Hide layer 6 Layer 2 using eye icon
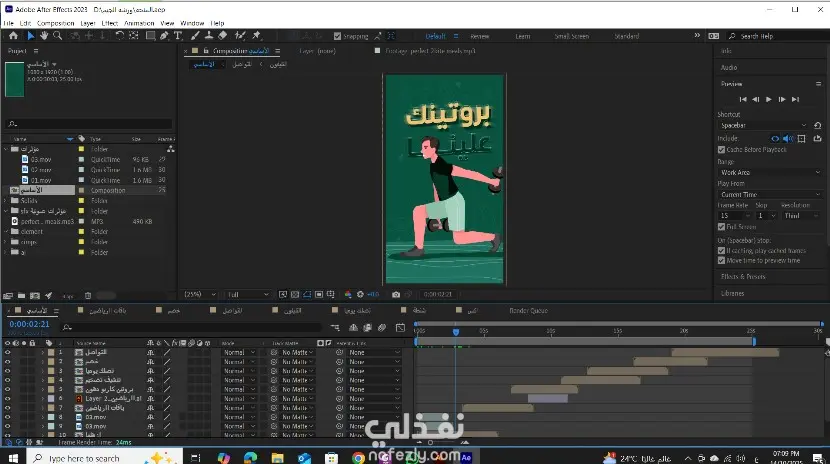The image size is (830, 464). [x=7, y=398]
